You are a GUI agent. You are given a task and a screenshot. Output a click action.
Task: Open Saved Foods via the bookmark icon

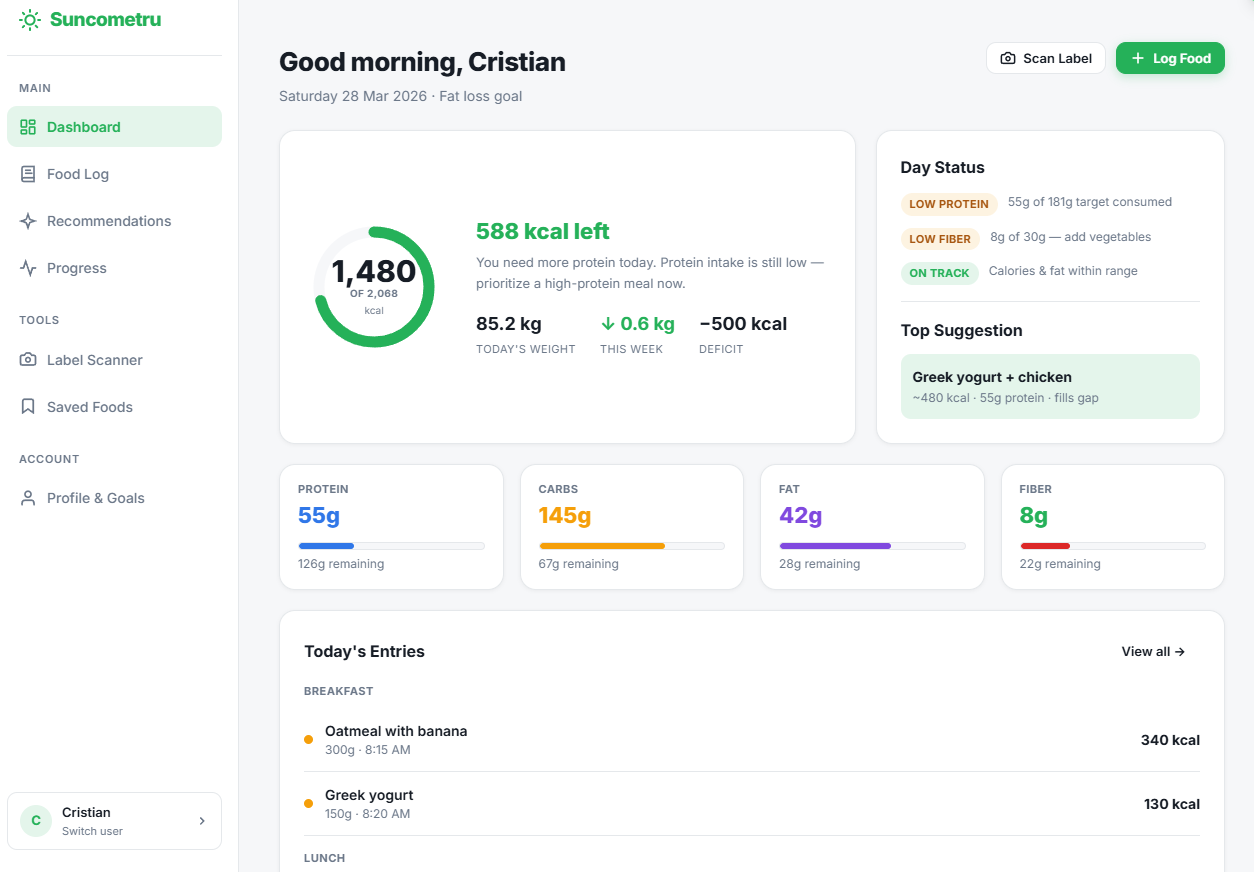point(30,406)
